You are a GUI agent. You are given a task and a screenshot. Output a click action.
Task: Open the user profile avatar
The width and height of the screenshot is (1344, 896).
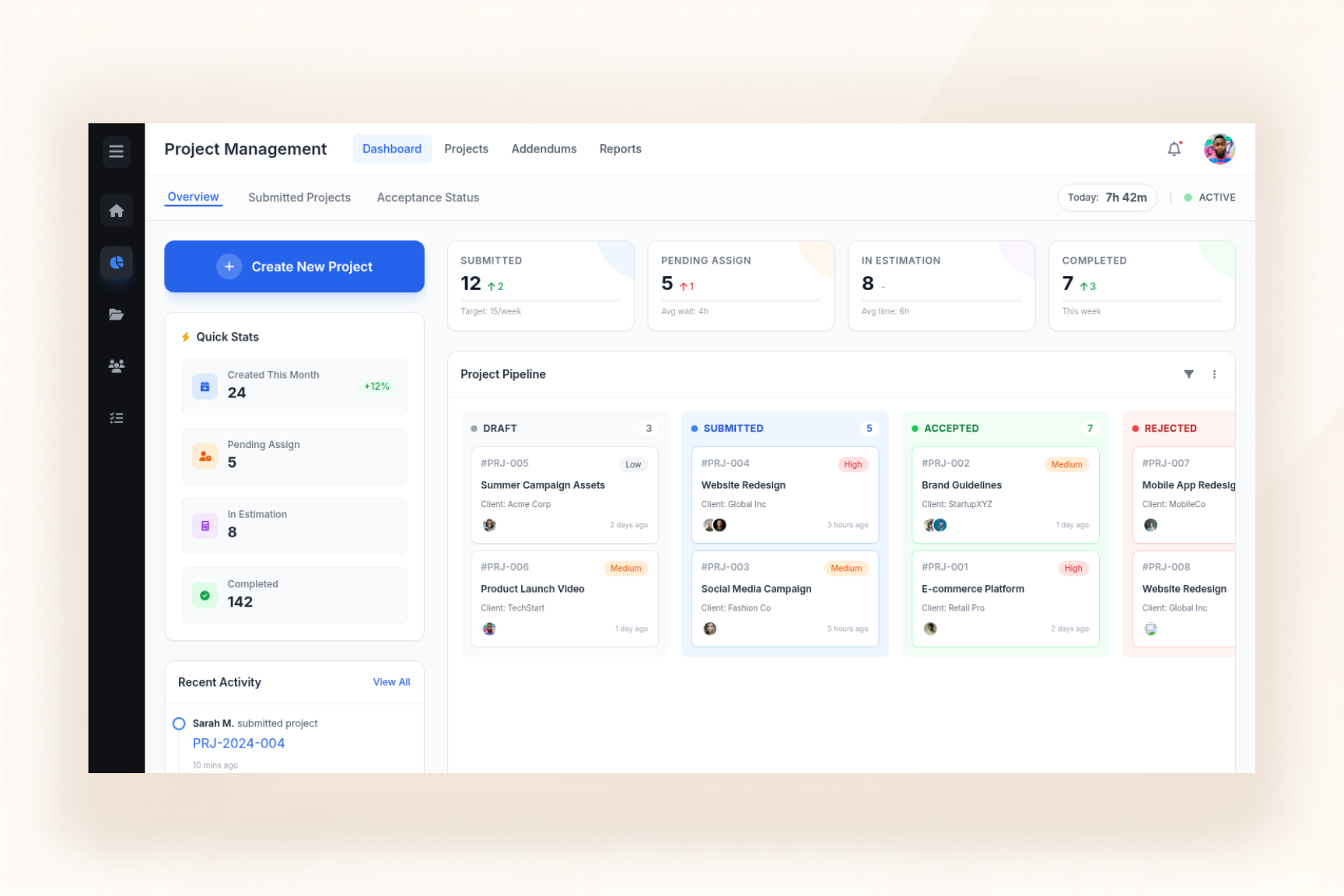click(1219, 149)
